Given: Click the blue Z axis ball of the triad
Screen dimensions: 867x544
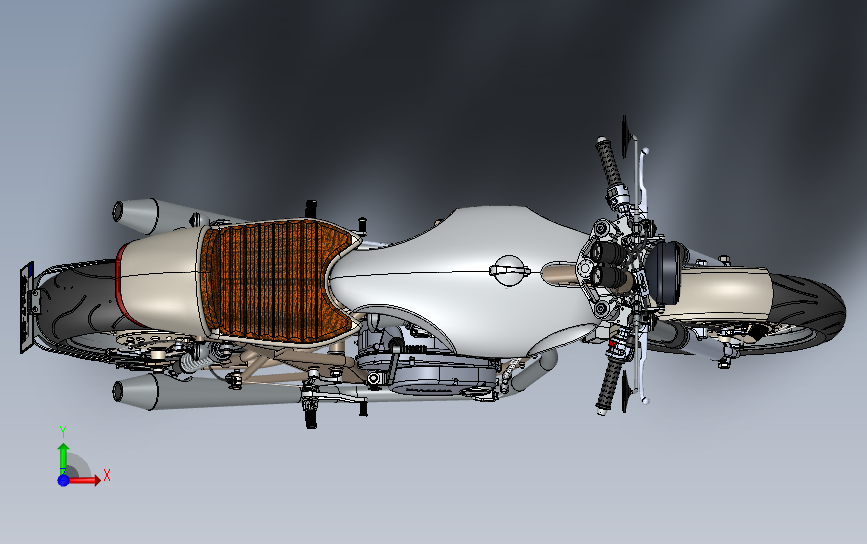Looking at the screenshot, I should tap(64, 480).
